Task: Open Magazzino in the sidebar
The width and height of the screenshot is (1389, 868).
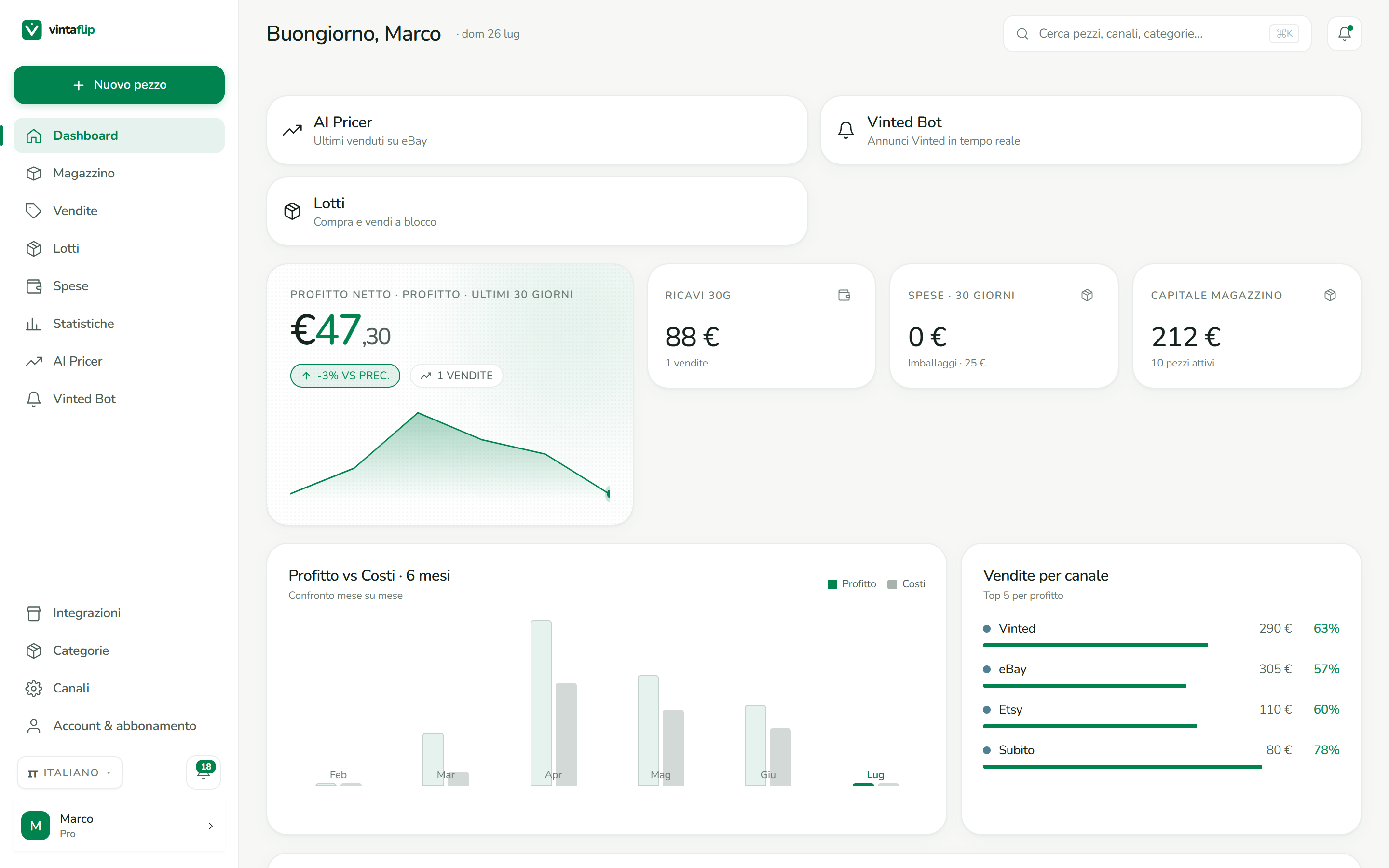Action: [119, 173]
